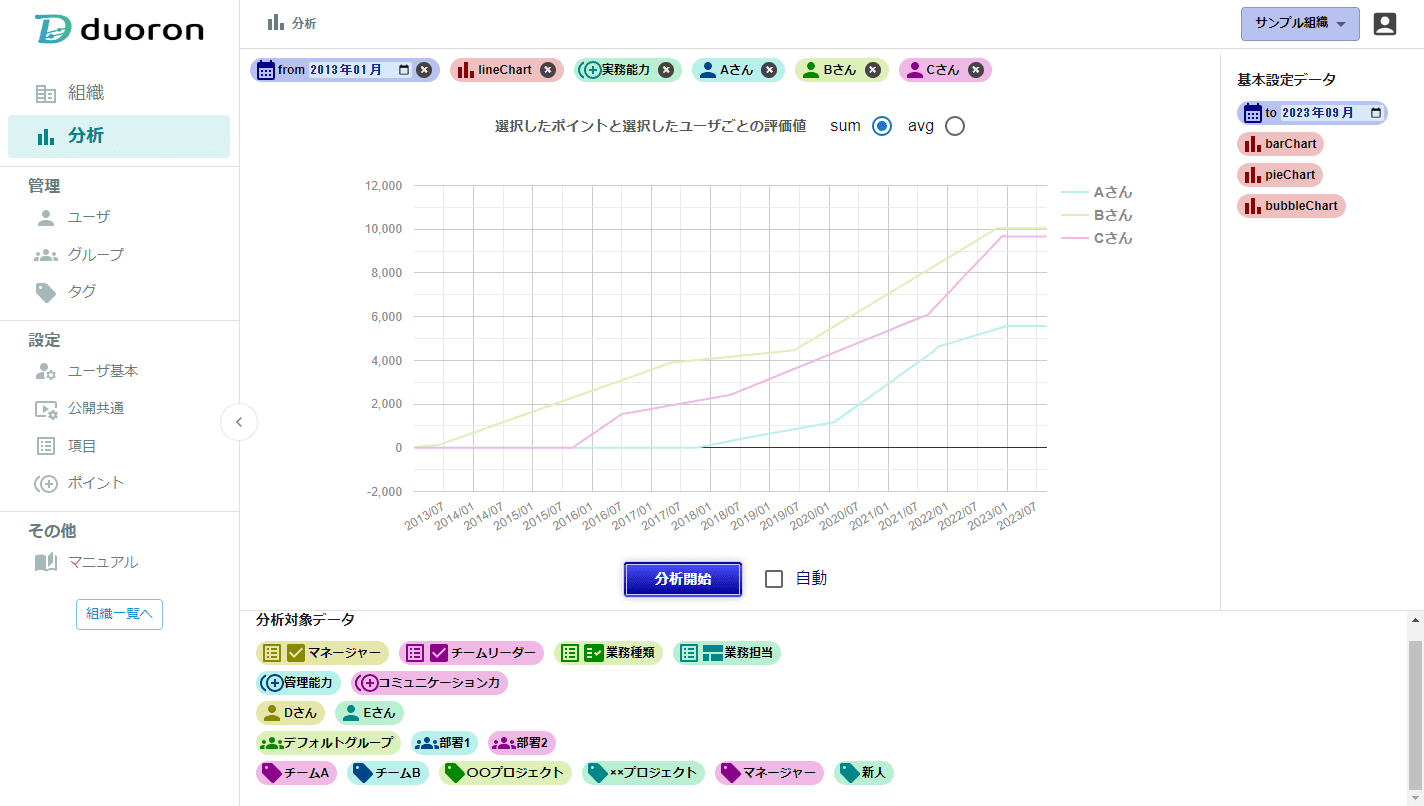Image resolution: width=1424 pixels, height=806 pixels.
Task: Select the チームリーダー chip
Action: coord(471,653)
